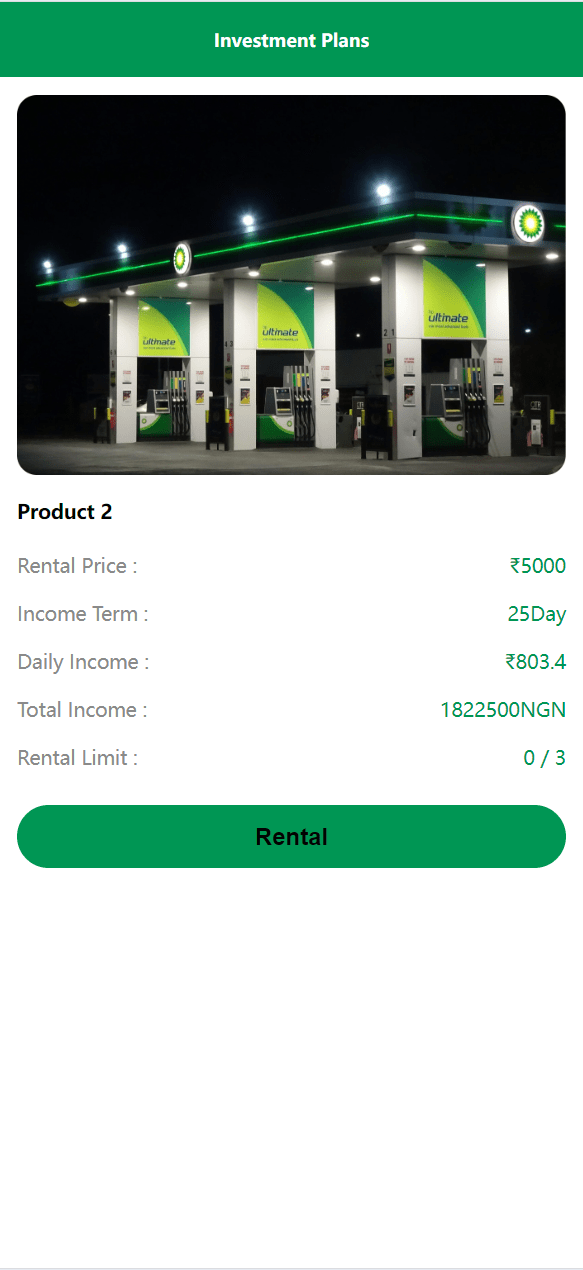Screen dimensions: 583x1270
Task: Click the 1822500NGN total income value
Action: tap(503, 710)
